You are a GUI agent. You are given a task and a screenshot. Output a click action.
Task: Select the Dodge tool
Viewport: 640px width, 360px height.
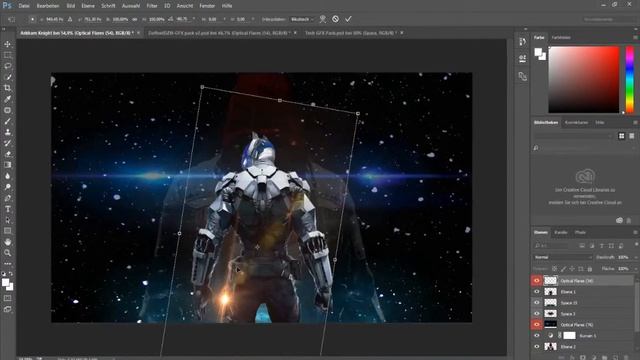[7, 187]
